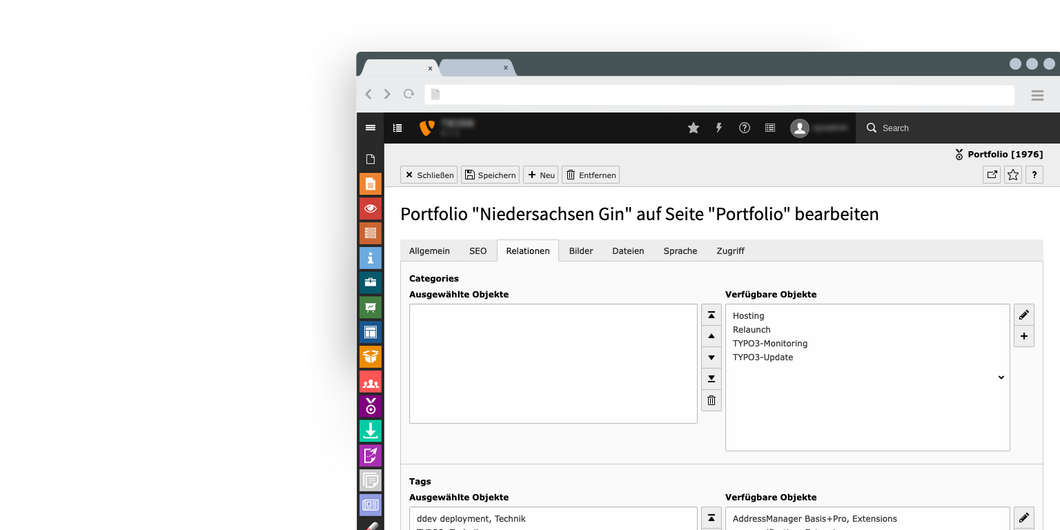Screen dimensions: 1060x530
Task: Edit Categories available objects with pencil
Action: [x=1023, y=315]
